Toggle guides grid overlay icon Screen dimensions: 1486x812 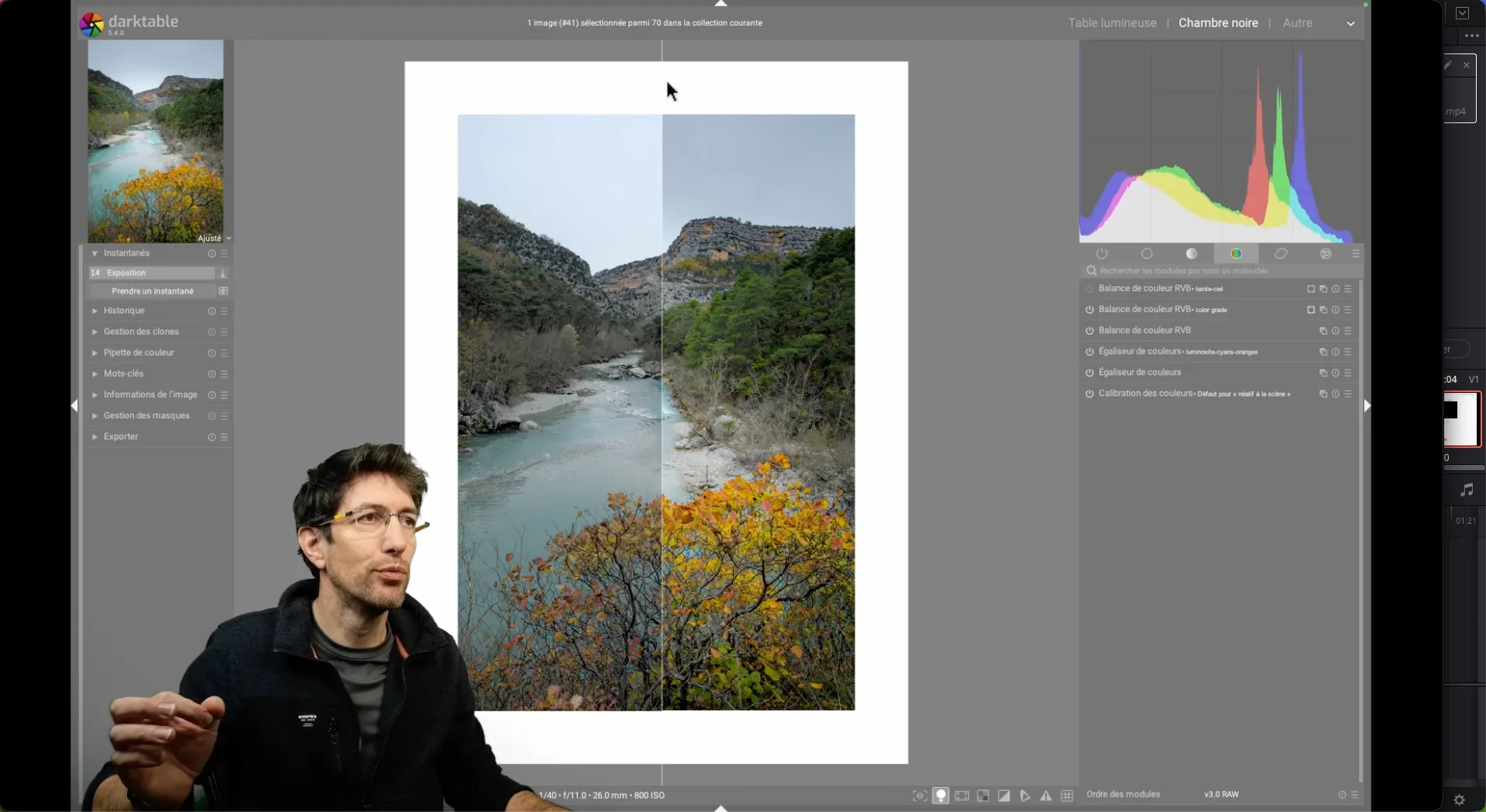(1067, 796)
